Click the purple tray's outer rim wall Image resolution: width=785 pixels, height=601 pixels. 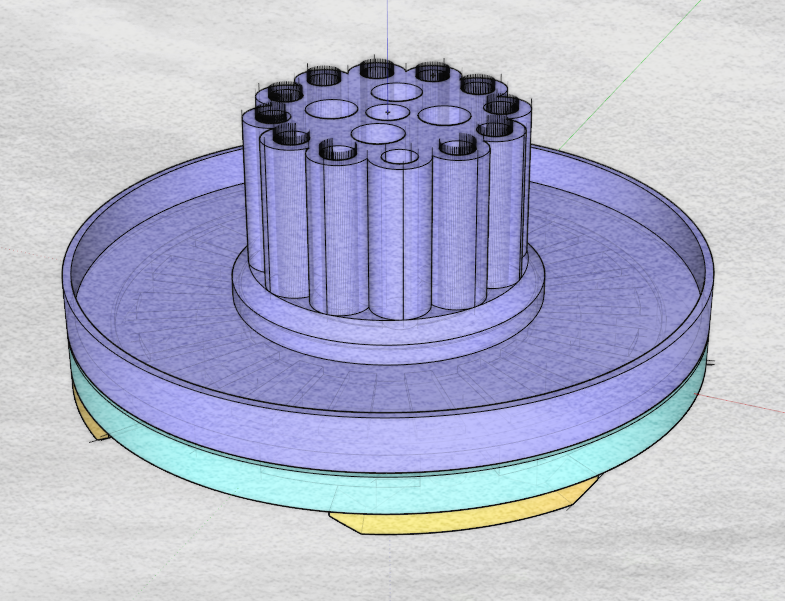click(x=390, y=441)
